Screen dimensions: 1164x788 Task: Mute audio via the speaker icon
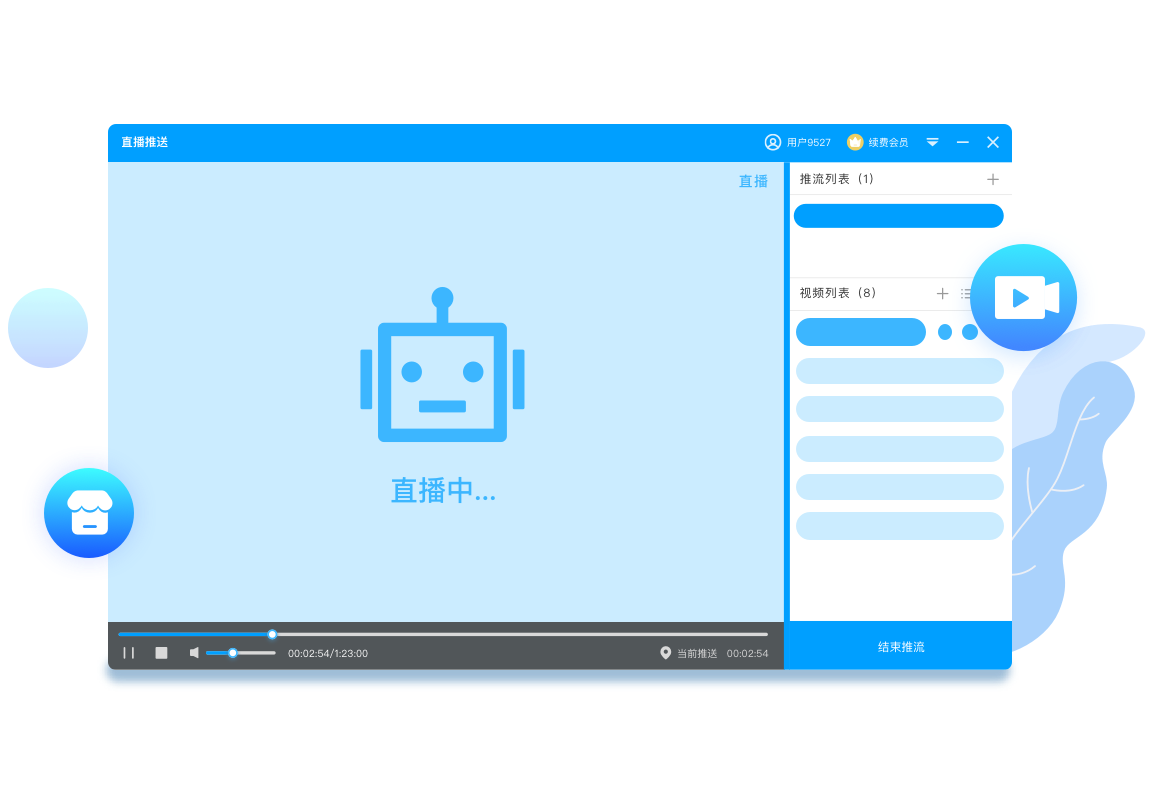click(194, 653)
